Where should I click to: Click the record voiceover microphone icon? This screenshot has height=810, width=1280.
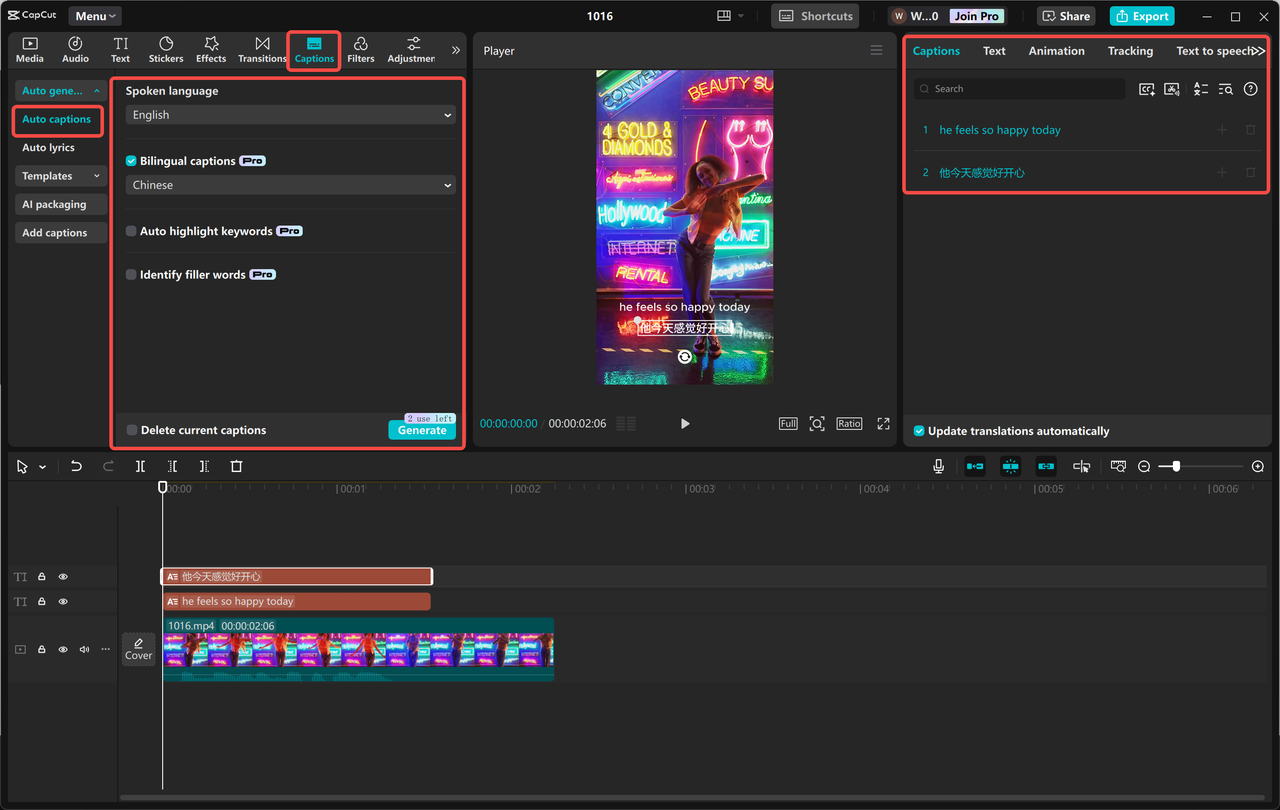pos(938,465)
